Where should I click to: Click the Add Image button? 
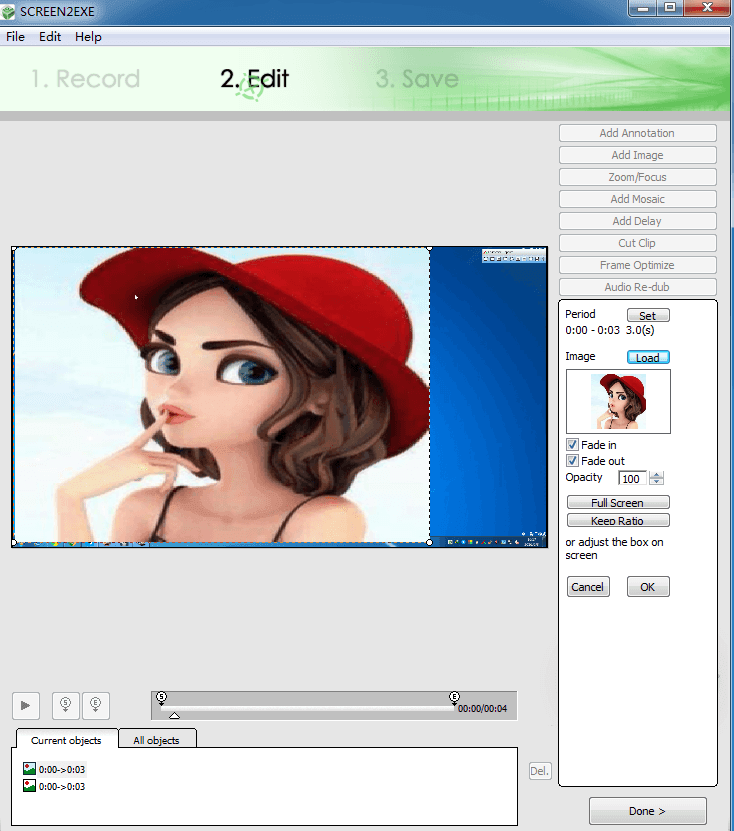pos(638,155)
